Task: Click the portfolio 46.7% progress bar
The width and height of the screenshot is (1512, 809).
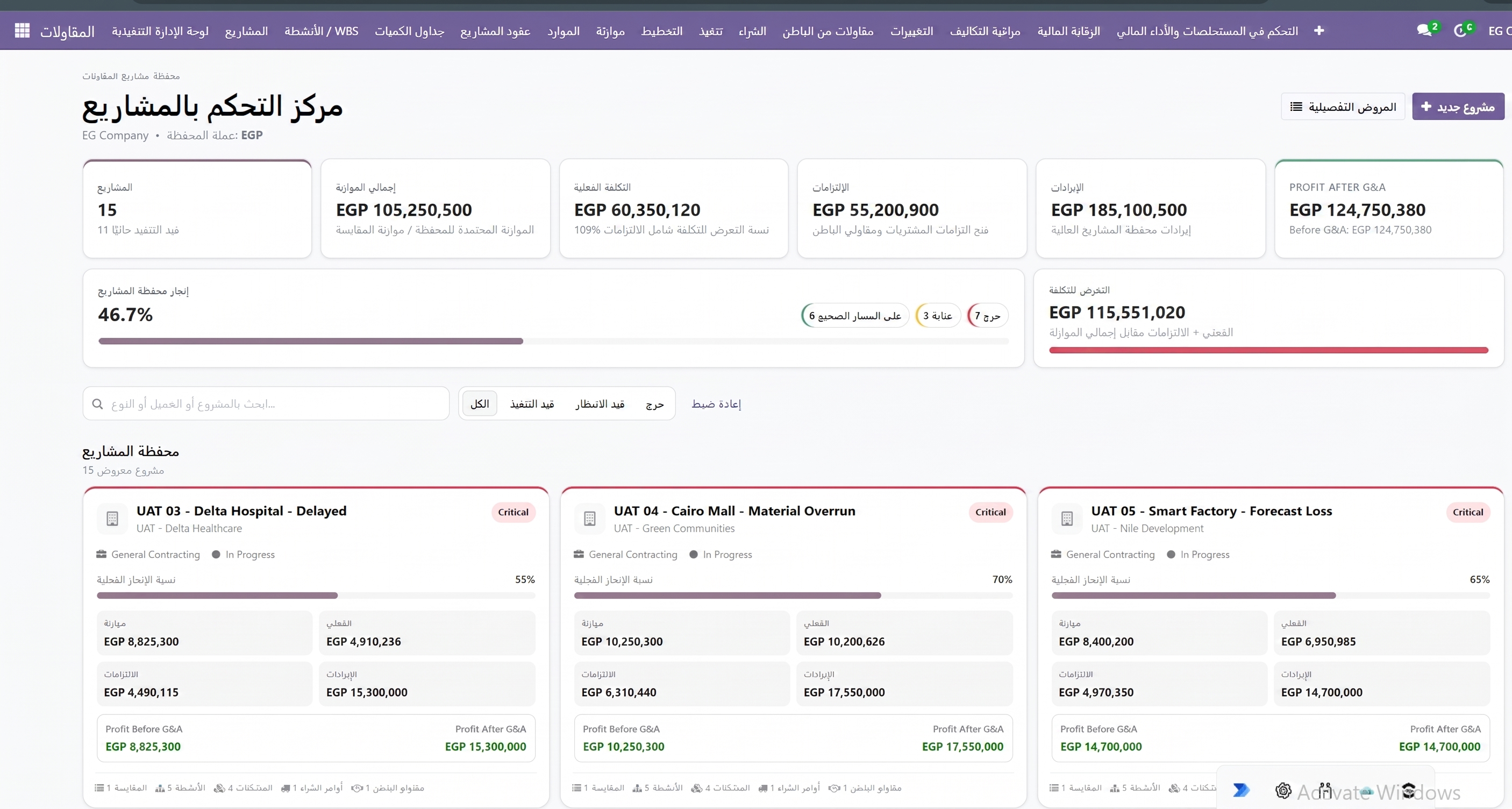Action: click(553, 341)
